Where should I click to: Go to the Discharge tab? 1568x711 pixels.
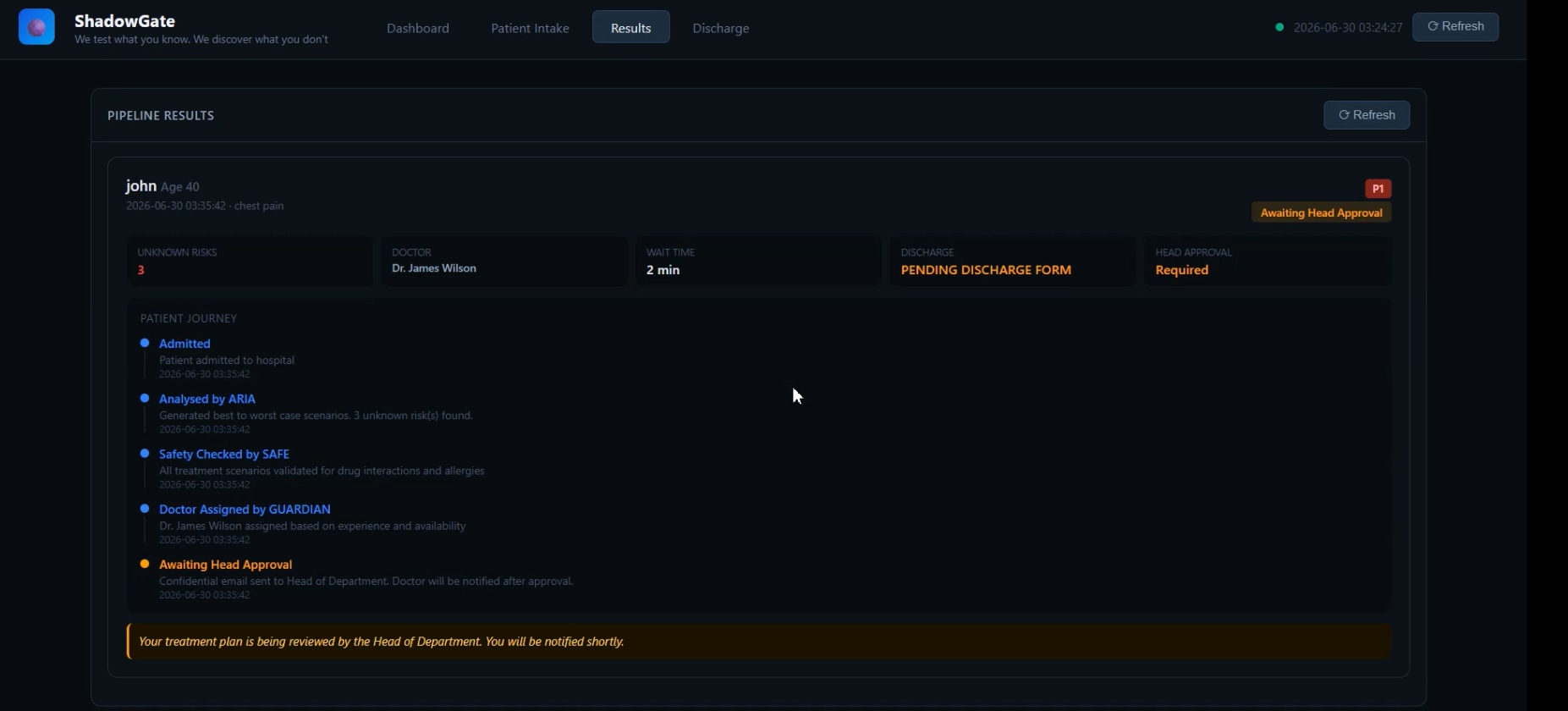tap(721, 28)
